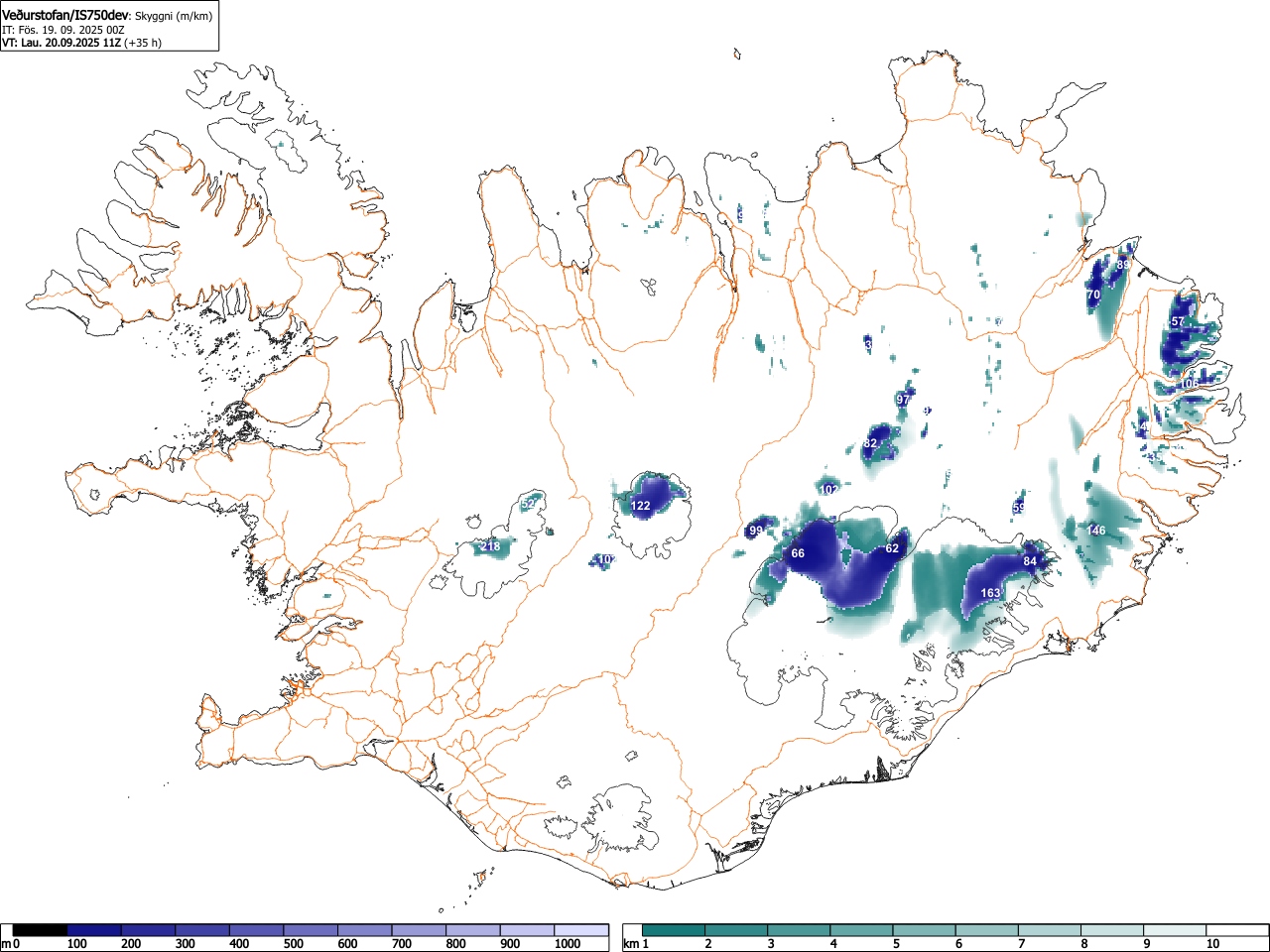Click the 52 value label near 218

[528, 504]
